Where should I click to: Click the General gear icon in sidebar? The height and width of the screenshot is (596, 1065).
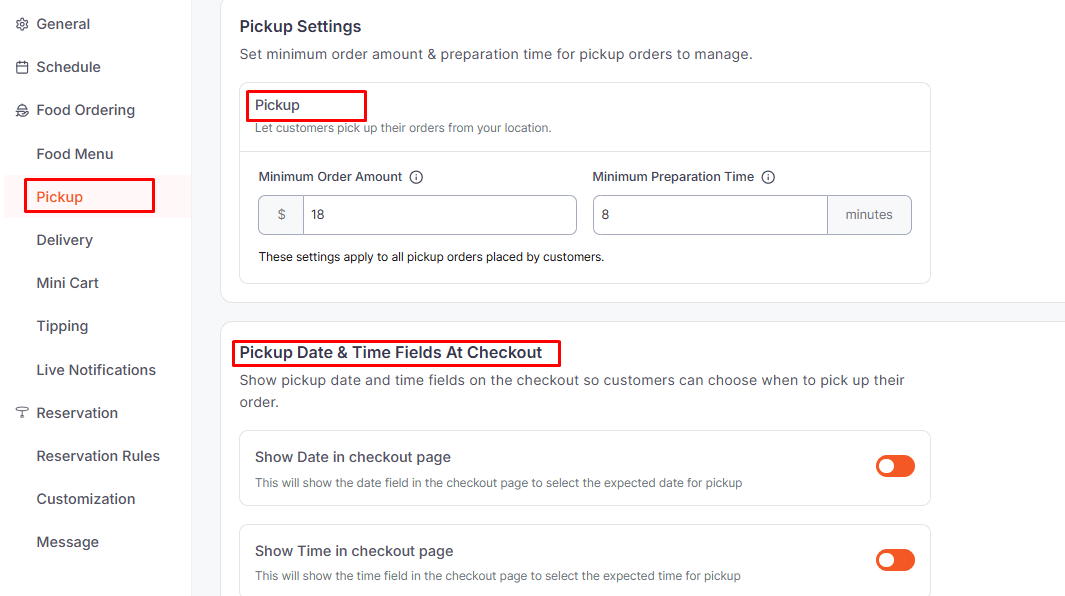point(22,24)
